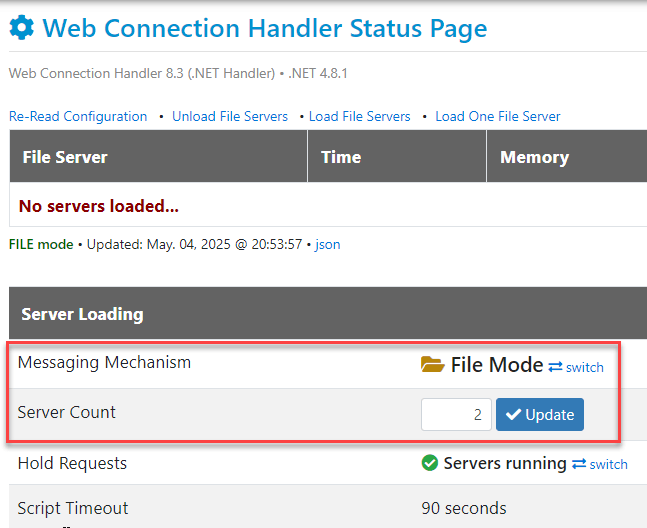
Task: Click the 'Hold Requests' row label
Action: tap(72, 463)
